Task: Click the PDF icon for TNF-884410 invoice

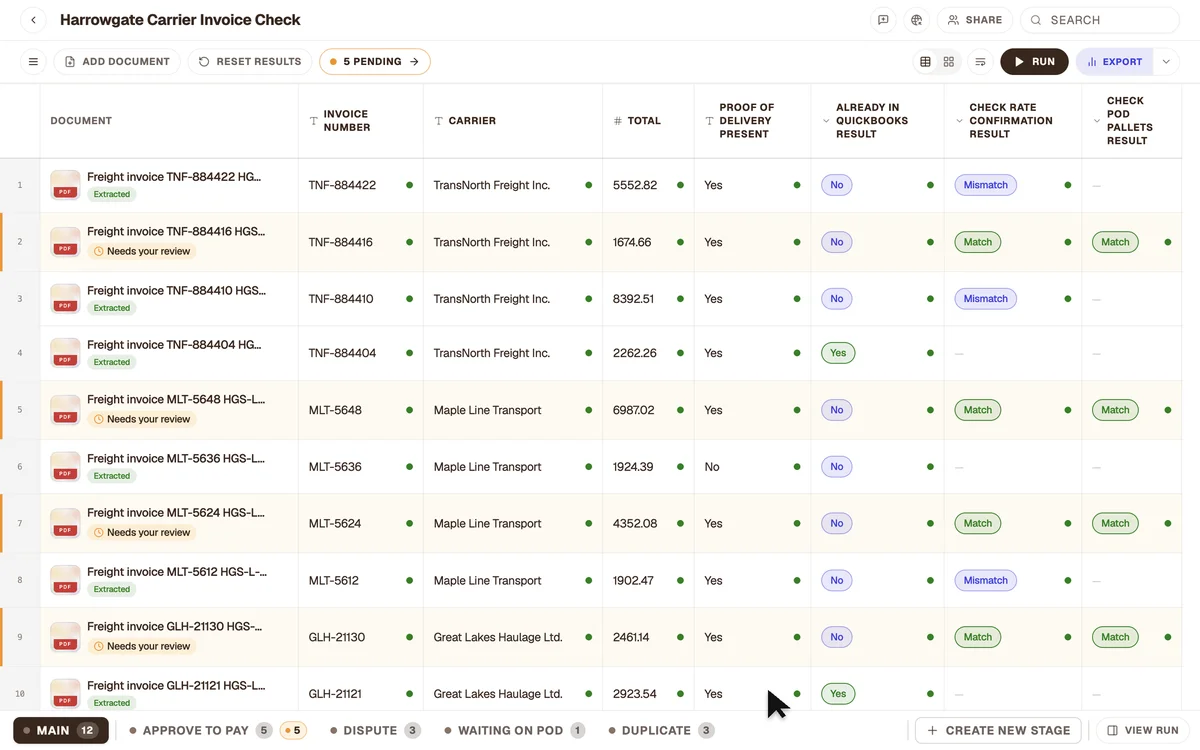Action: coord(65,299)
